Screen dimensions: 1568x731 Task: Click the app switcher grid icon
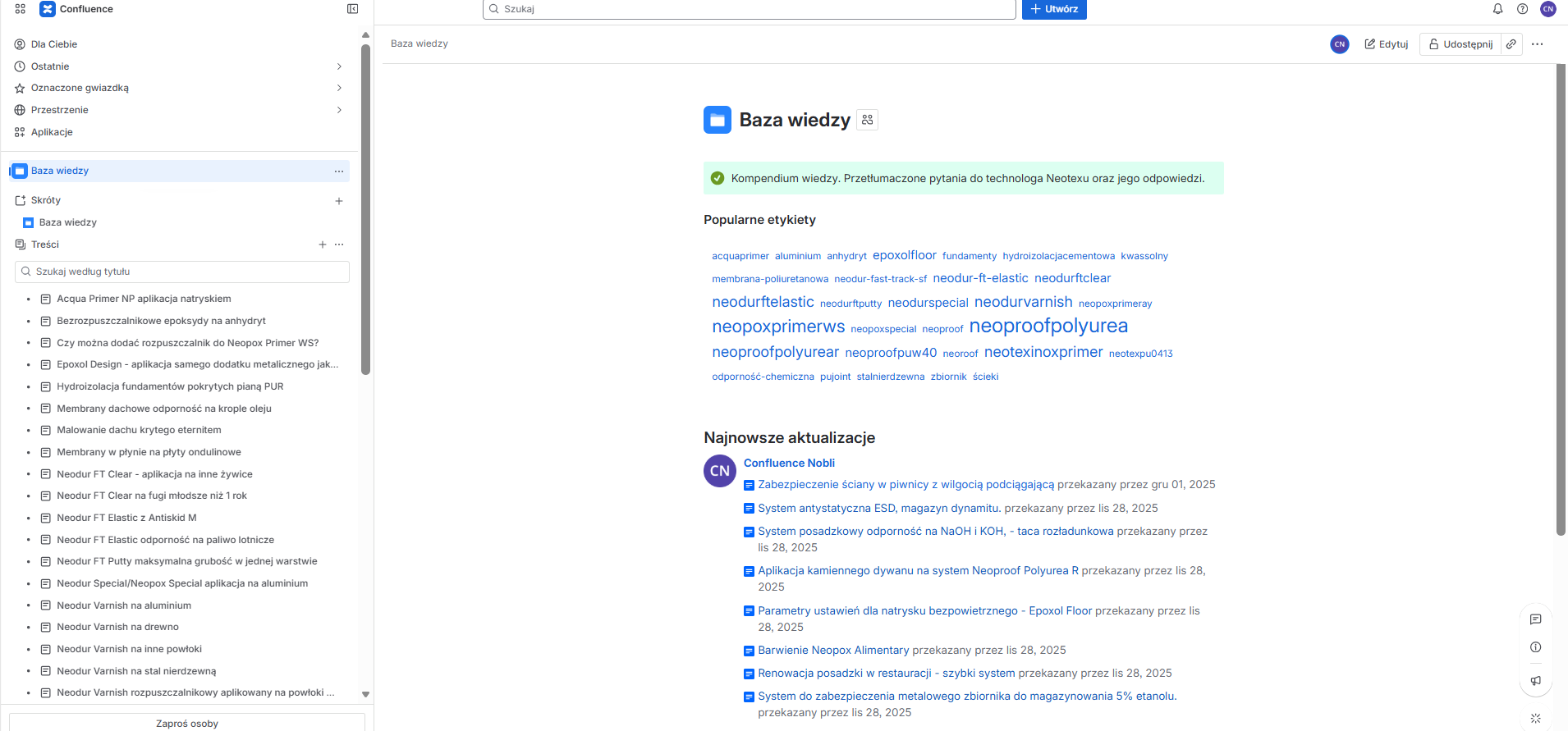pos(21,9)
